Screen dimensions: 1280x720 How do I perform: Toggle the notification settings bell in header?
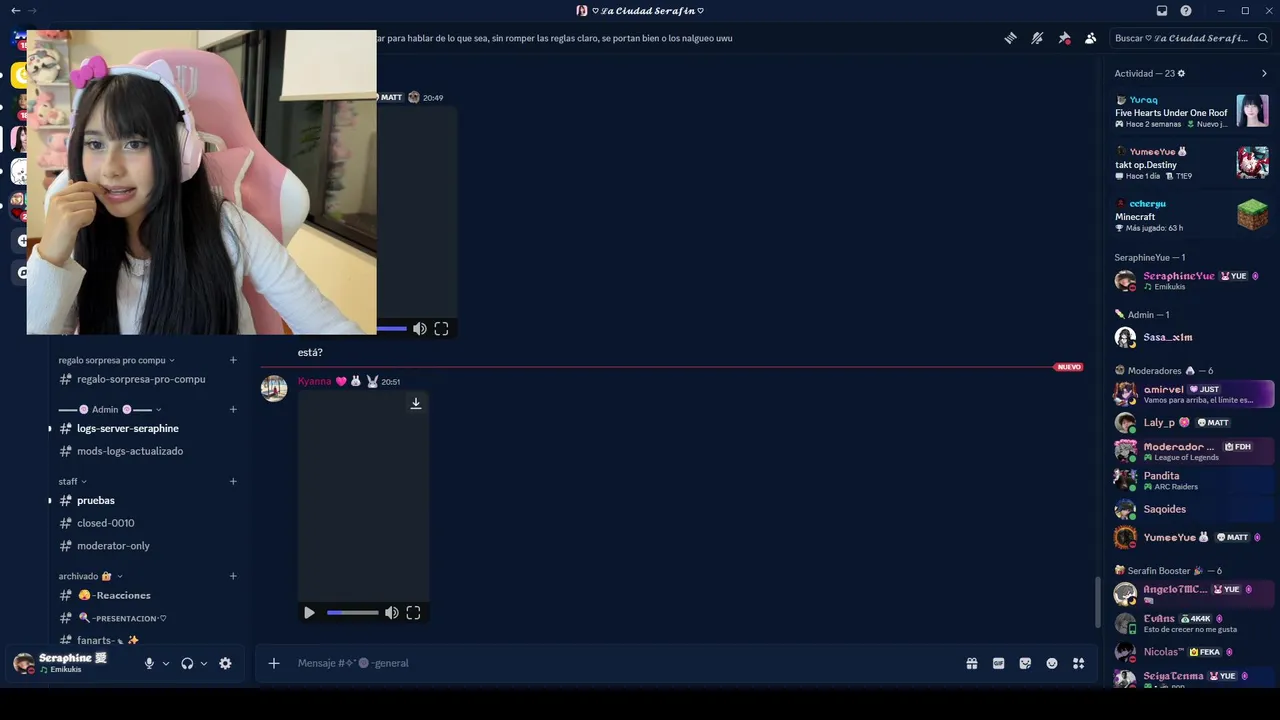click(1037, 38)
